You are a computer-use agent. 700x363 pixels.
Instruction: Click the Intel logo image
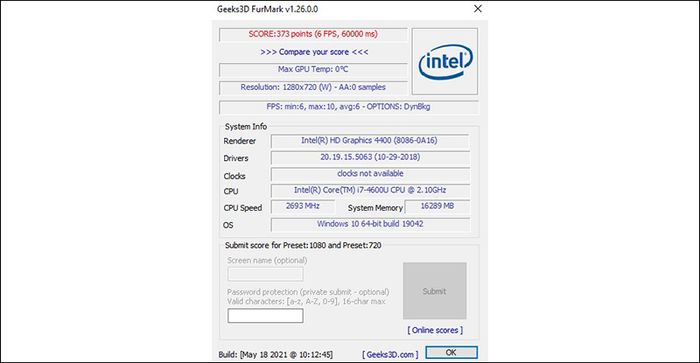point(445,62)
